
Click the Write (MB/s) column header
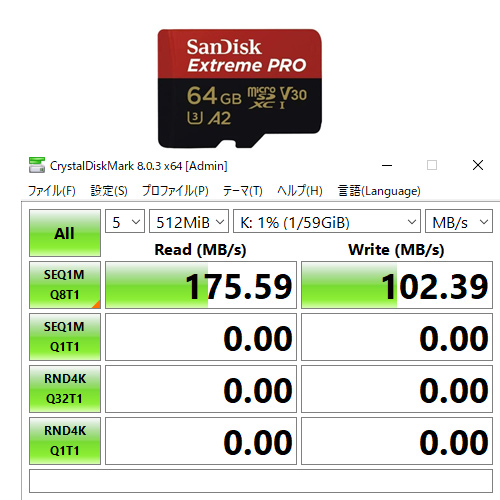click(x=396, y=250)
